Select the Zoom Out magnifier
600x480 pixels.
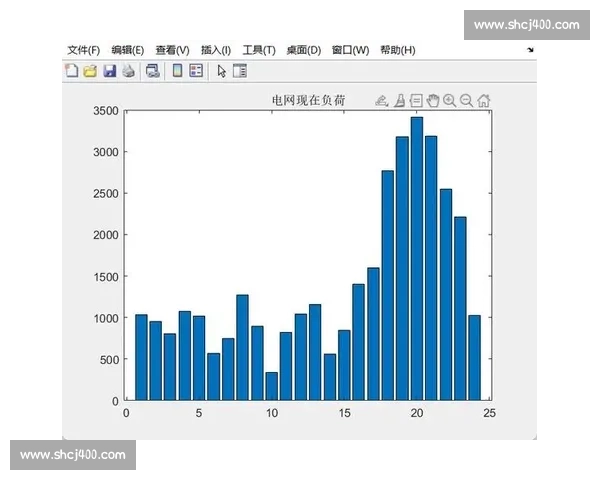click(466, 101)
